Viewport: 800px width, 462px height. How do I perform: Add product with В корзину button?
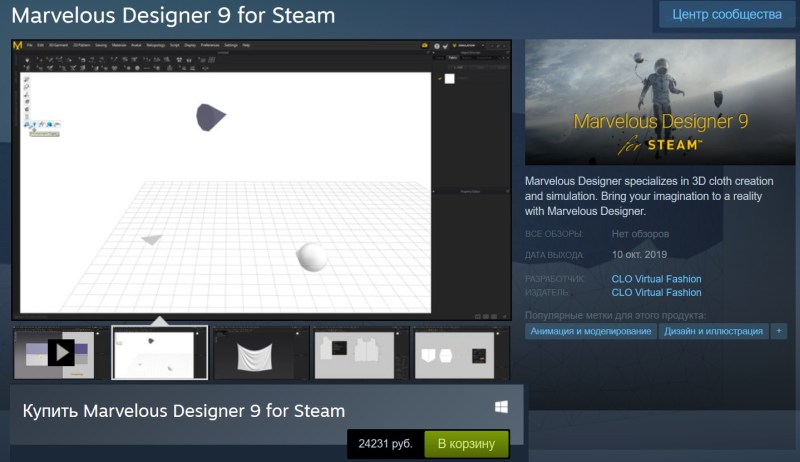(466, 444)
